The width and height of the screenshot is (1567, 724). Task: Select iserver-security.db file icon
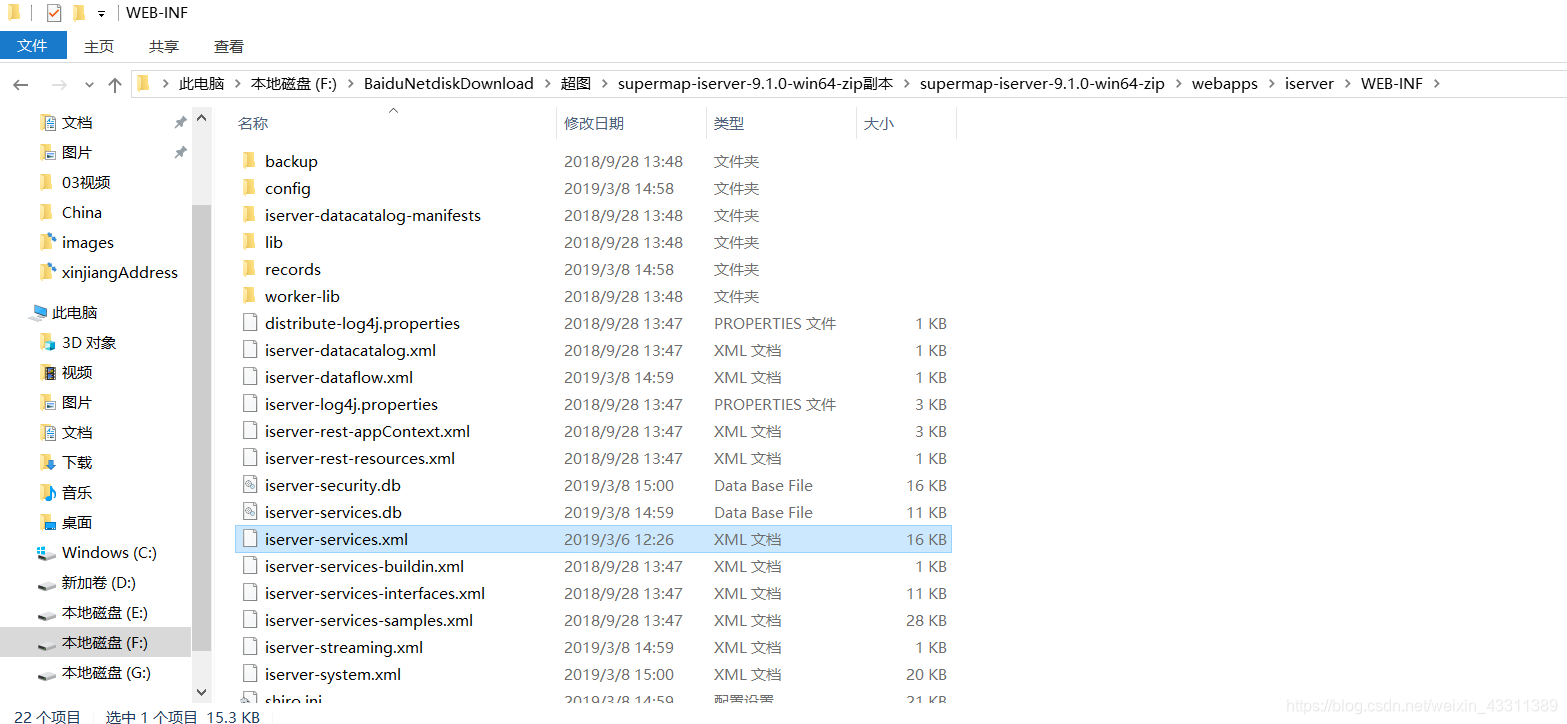(250, 485)
